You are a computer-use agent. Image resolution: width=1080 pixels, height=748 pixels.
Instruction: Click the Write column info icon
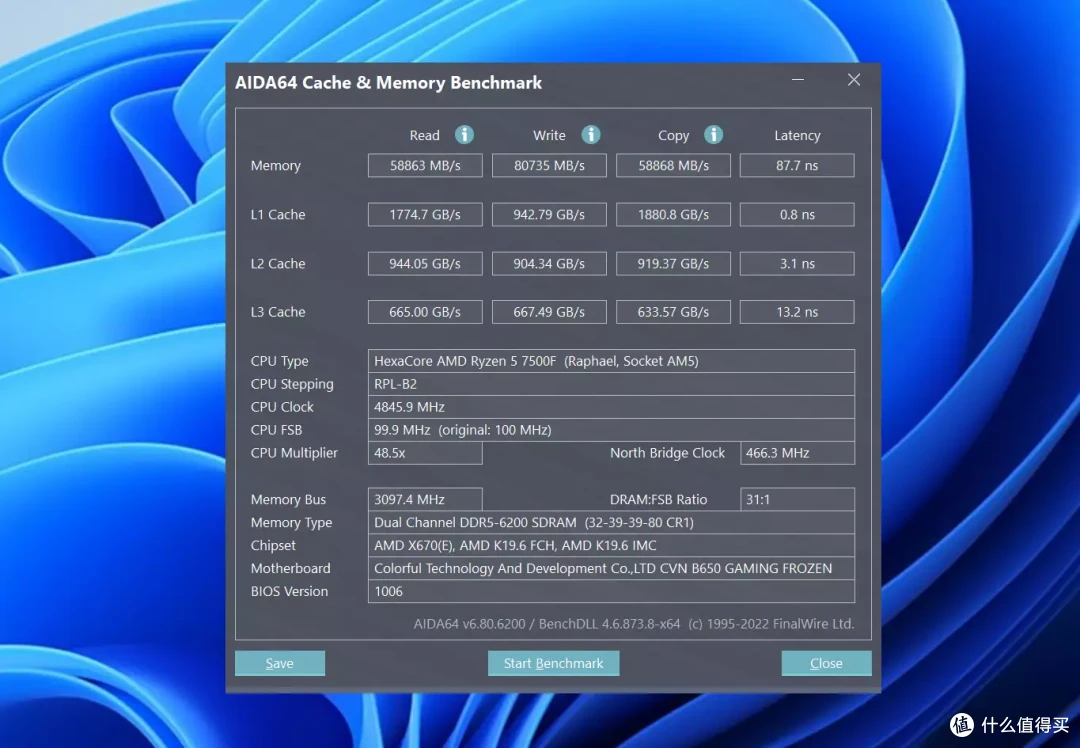591,134
